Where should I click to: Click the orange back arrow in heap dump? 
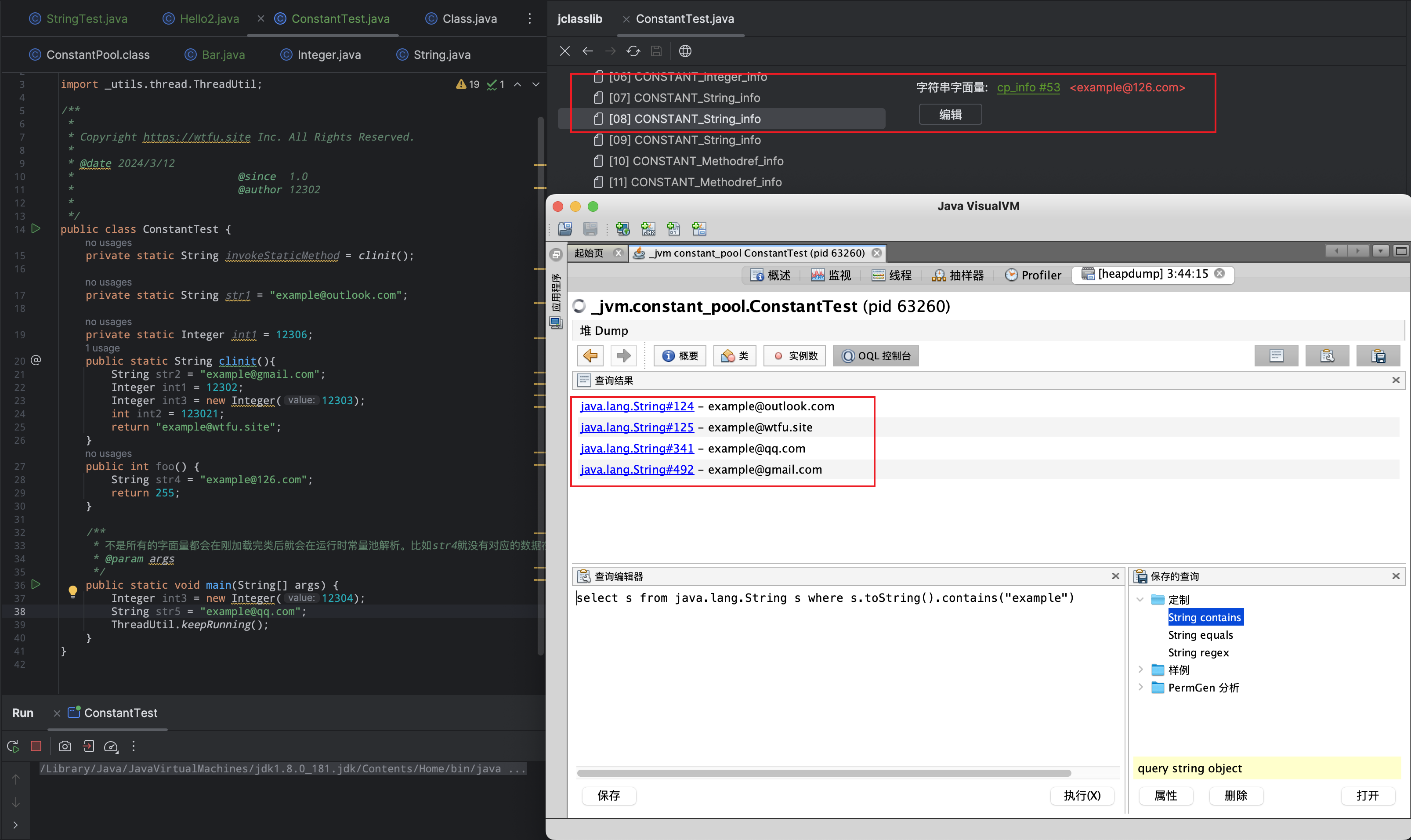coord(590,355)
